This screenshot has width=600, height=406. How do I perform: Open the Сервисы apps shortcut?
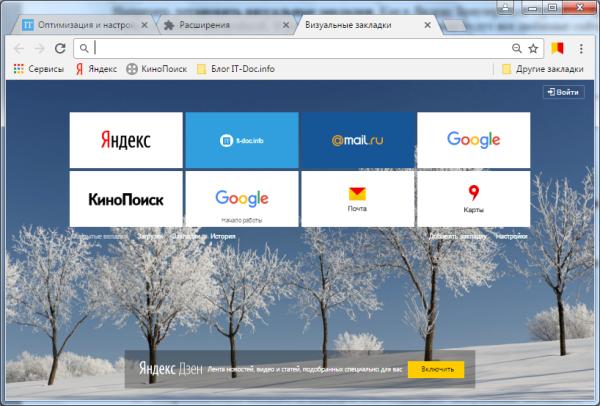pyautogui.click(x=39, y=69)
